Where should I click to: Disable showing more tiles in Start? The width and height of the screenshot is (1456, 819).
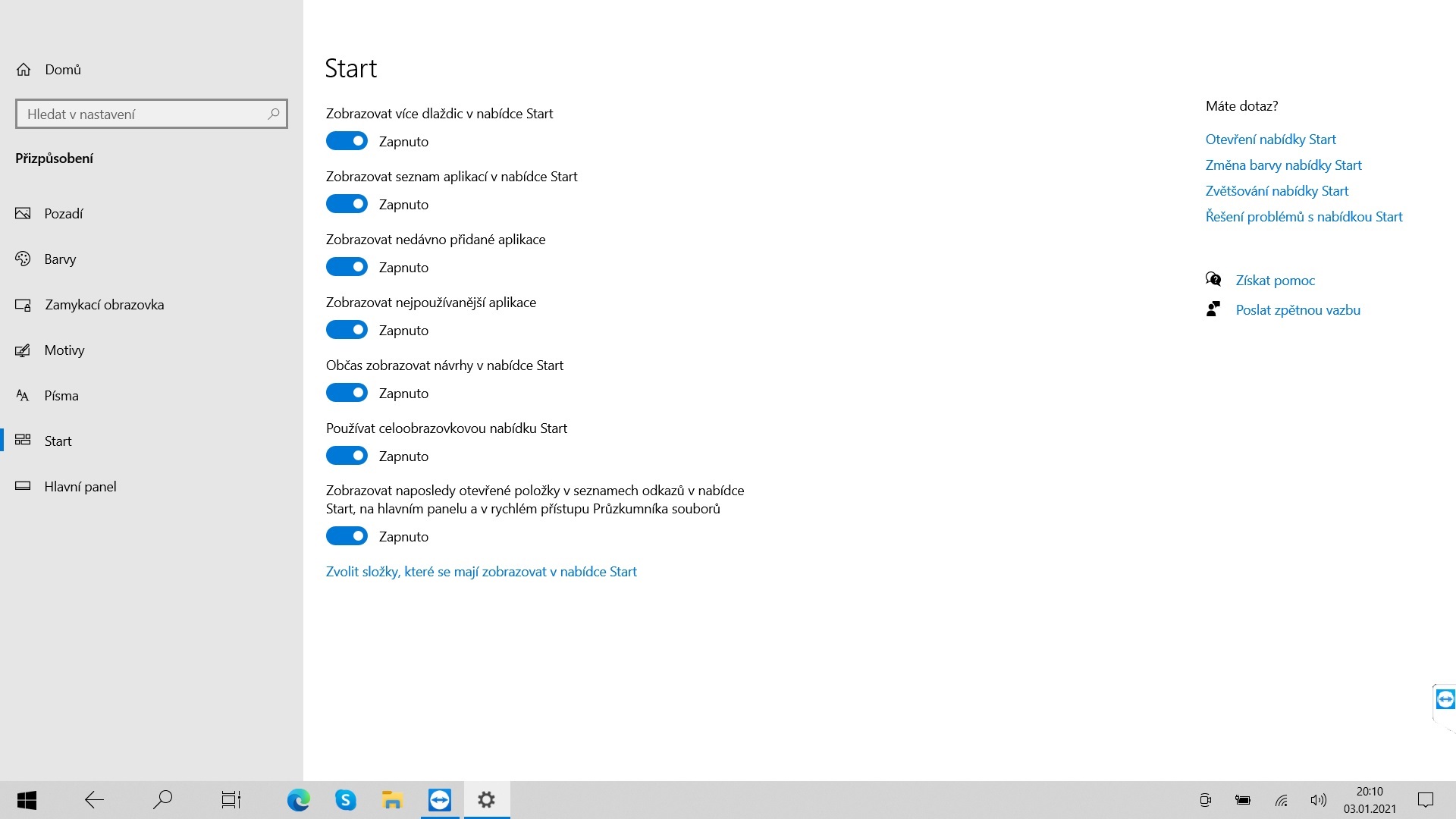pyautogui.click(x=347, y=141)
